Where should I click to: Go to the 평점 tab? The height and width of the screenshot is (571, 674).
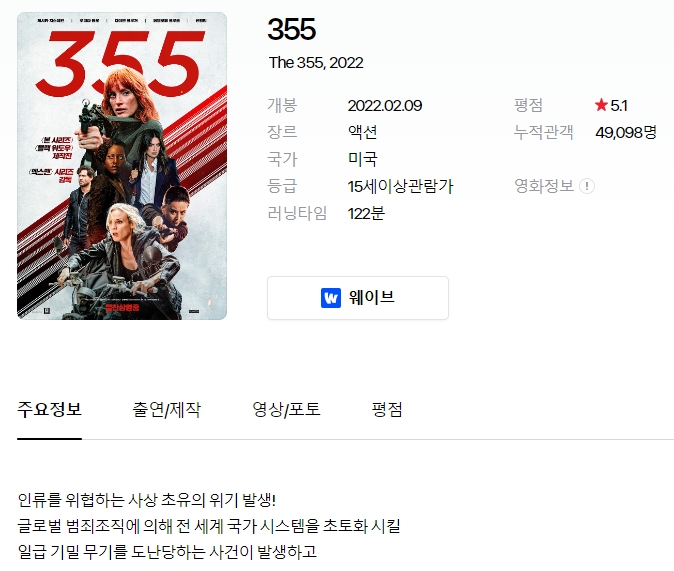point(387,409)
